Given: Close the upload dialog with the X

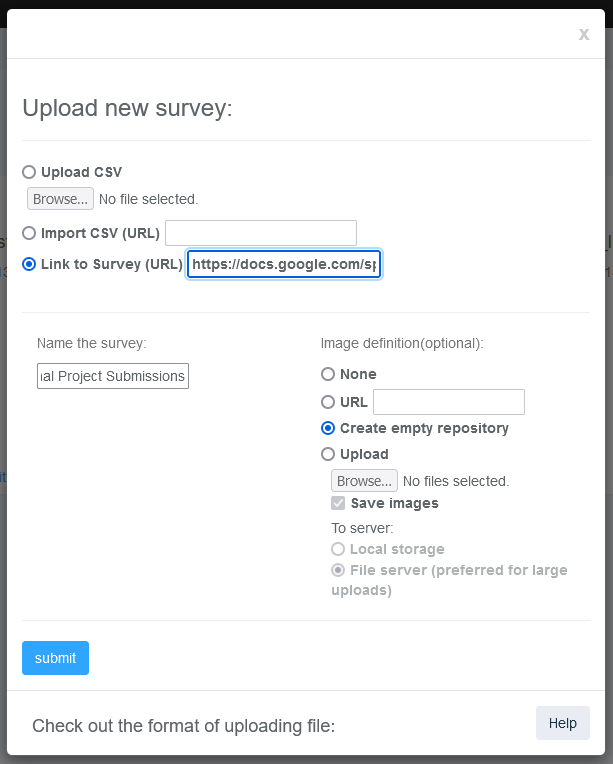Looking at the screenshot, I should coord(584,34).
